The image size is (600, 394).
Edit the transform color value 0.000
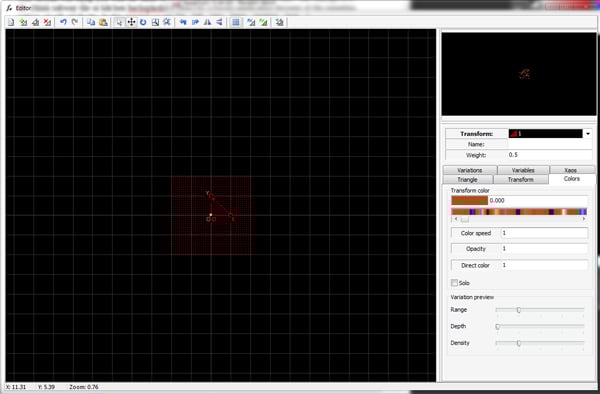[x=538, y=200]
